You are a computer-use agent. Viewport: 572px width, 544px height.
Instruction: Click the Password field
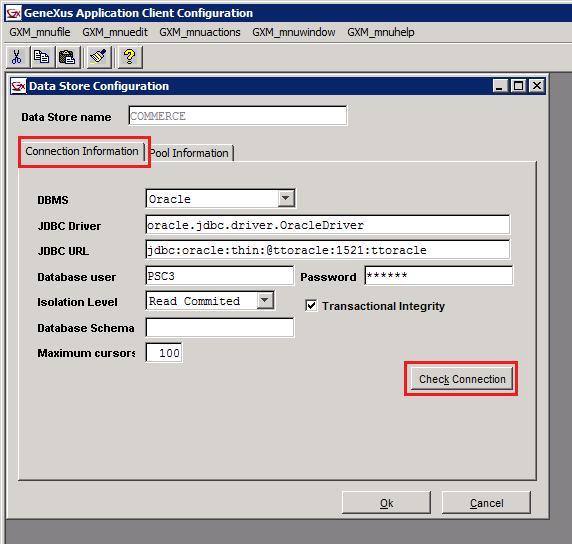[x=439, y=276]
